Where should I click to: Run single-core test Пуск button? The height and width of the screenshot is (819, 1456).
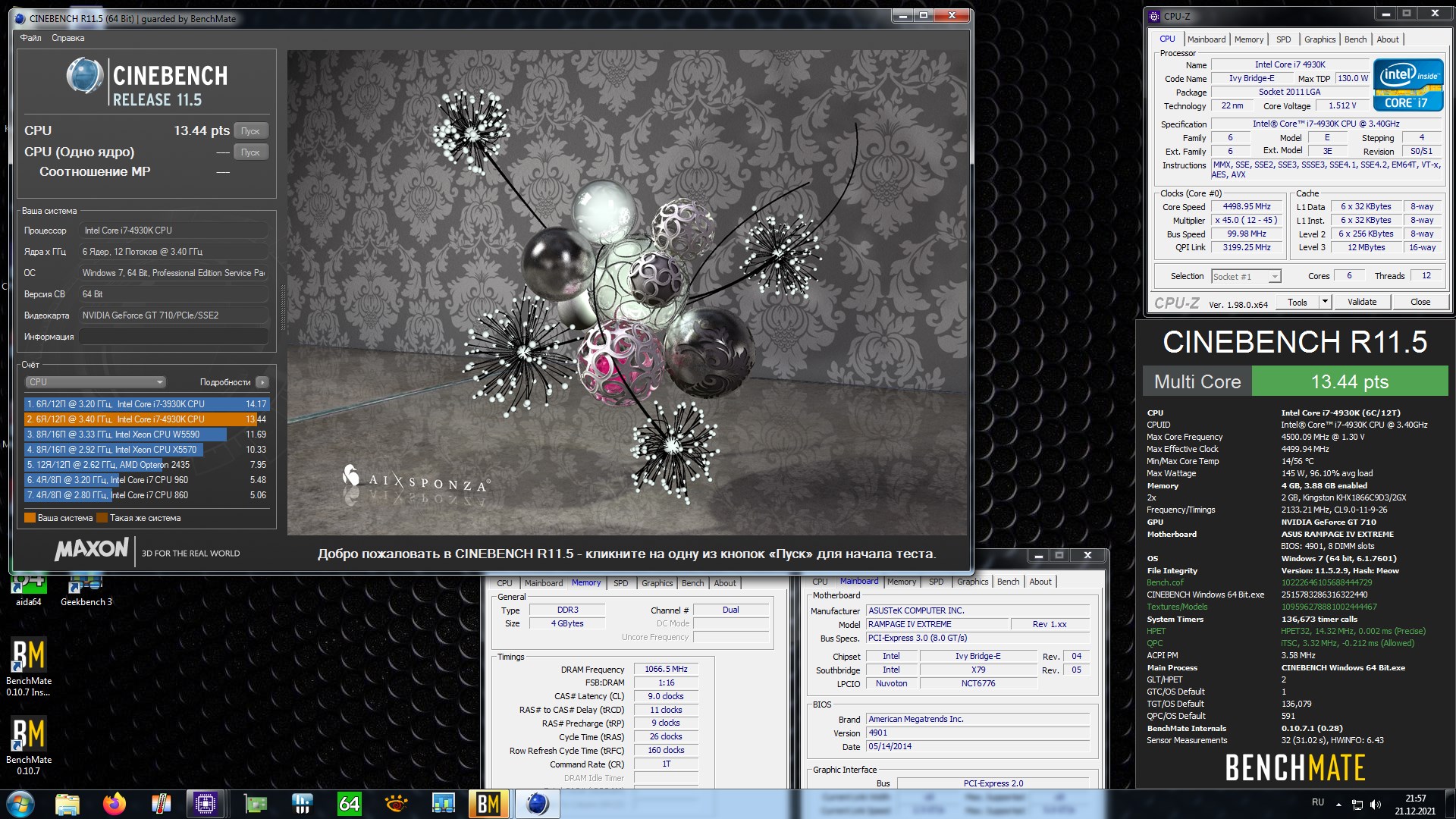(x=250, y=152)
